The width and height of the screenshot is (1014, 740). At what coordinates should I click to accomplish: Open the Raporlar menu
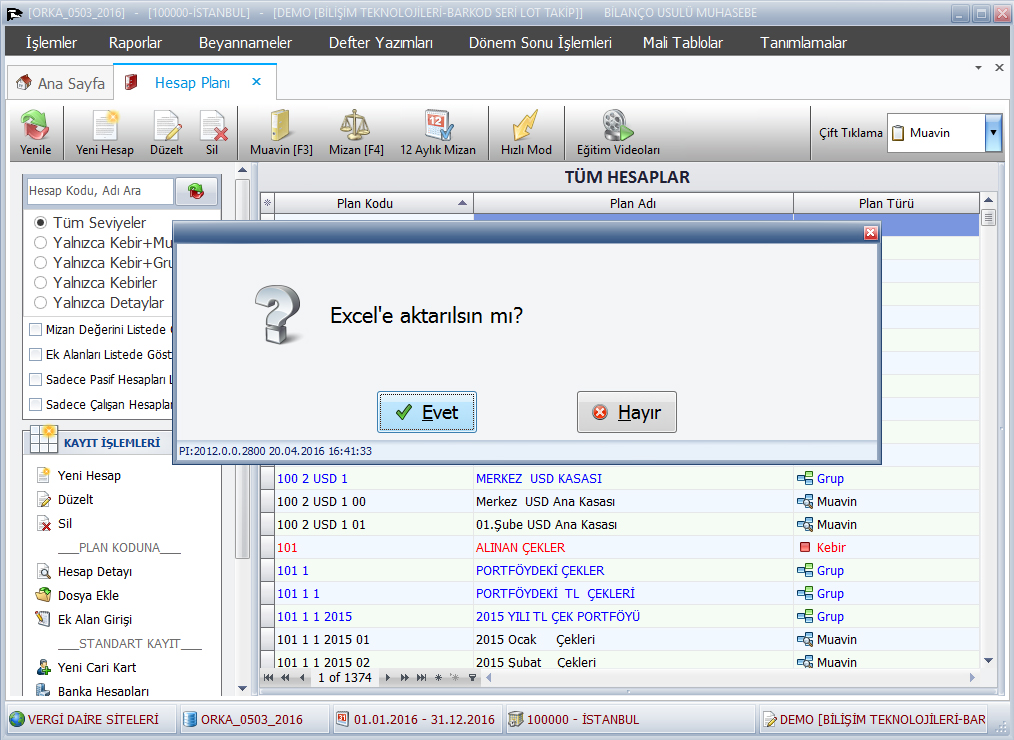[135, 43]
